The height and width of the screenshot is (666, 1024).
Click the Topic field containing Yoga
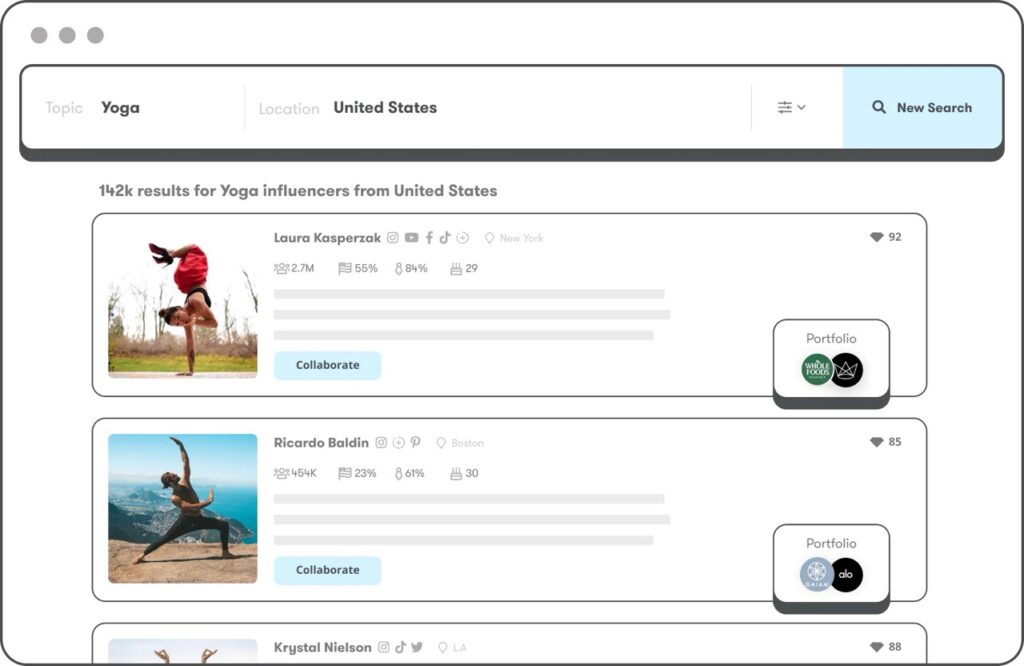[x=133, y=107]
